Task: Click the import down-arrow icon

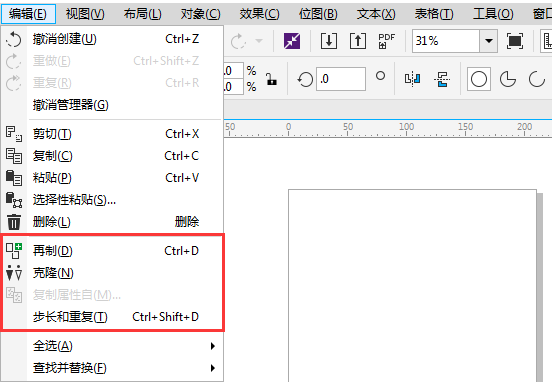Action: point(329,41)
